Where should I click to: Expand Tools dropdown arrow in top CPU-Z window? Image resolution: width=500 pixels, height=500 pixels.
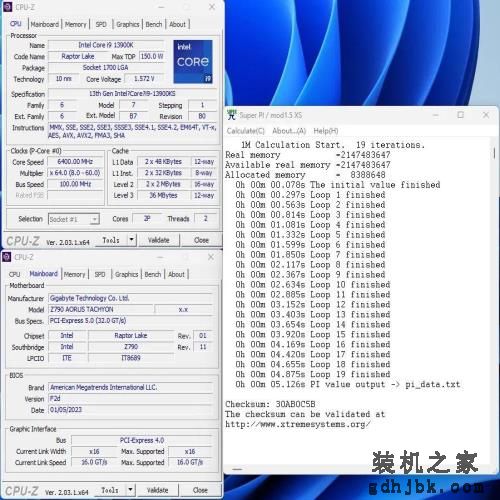132,240
